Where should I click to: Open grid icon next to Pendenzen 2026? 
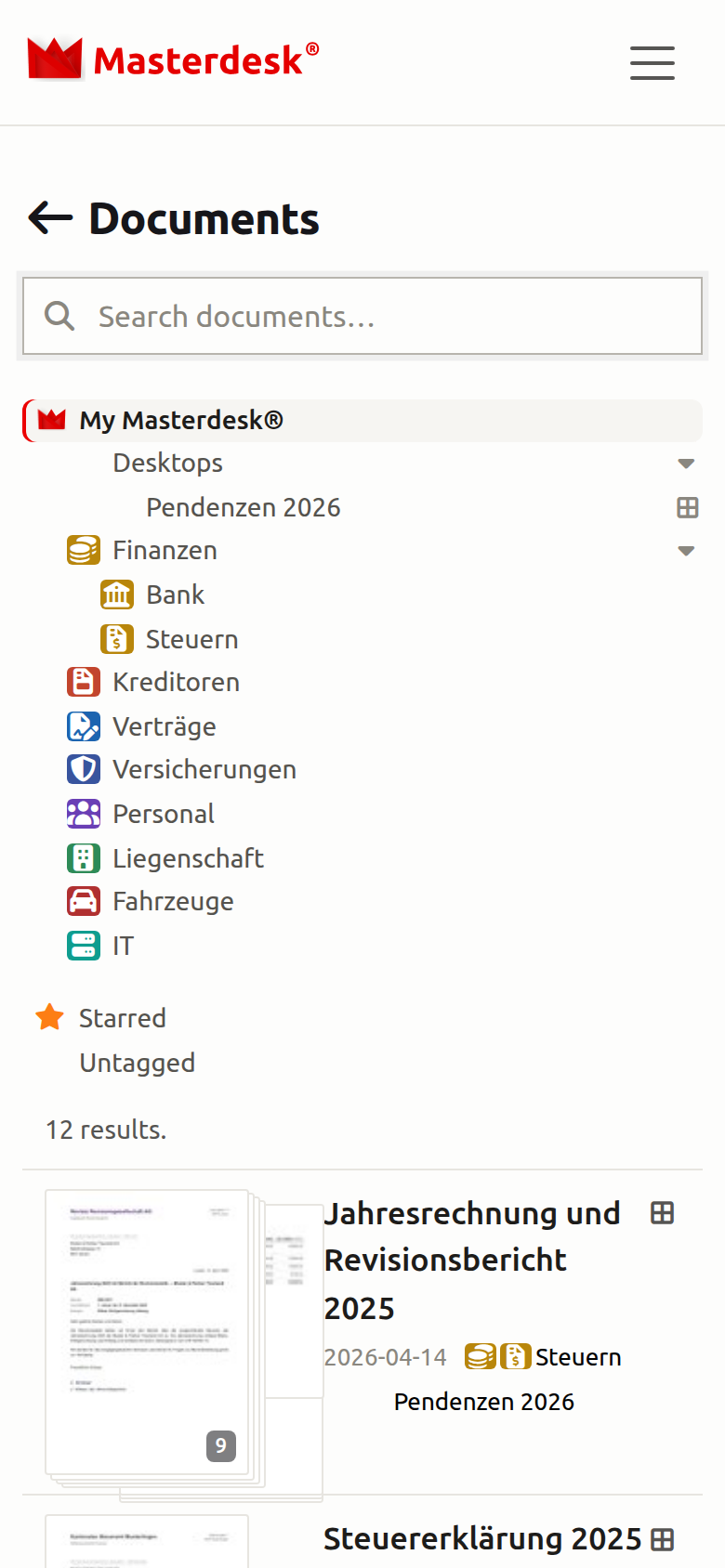(x=688, y=507)
